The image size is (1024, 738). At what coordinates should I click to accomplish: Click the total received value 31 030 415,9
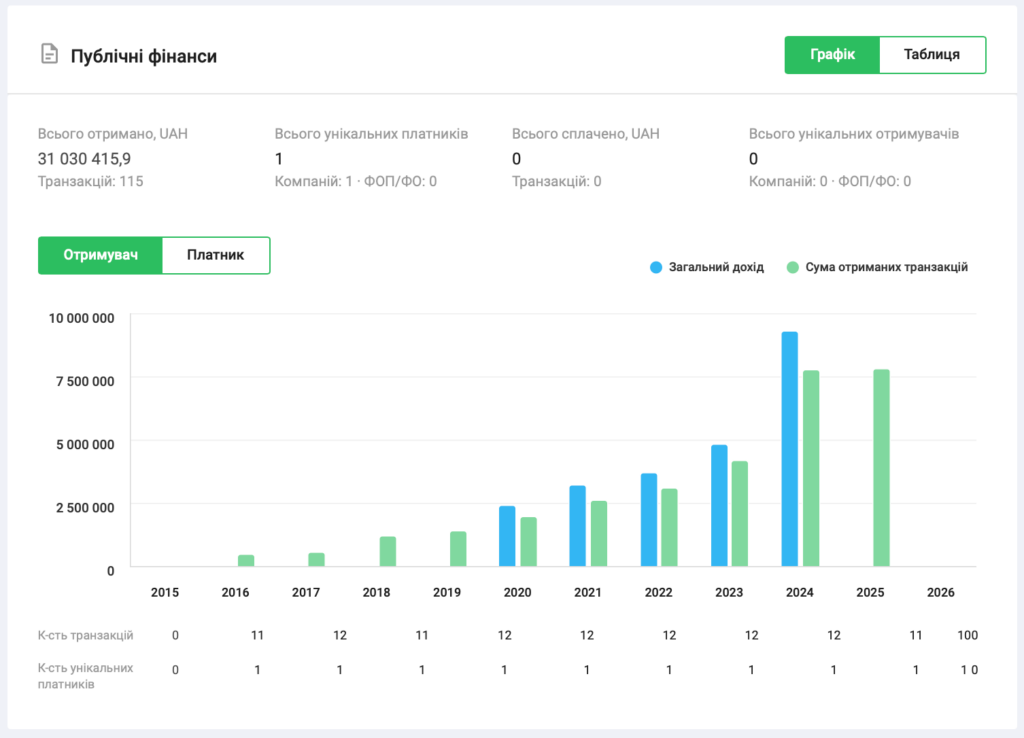[84, 158]
